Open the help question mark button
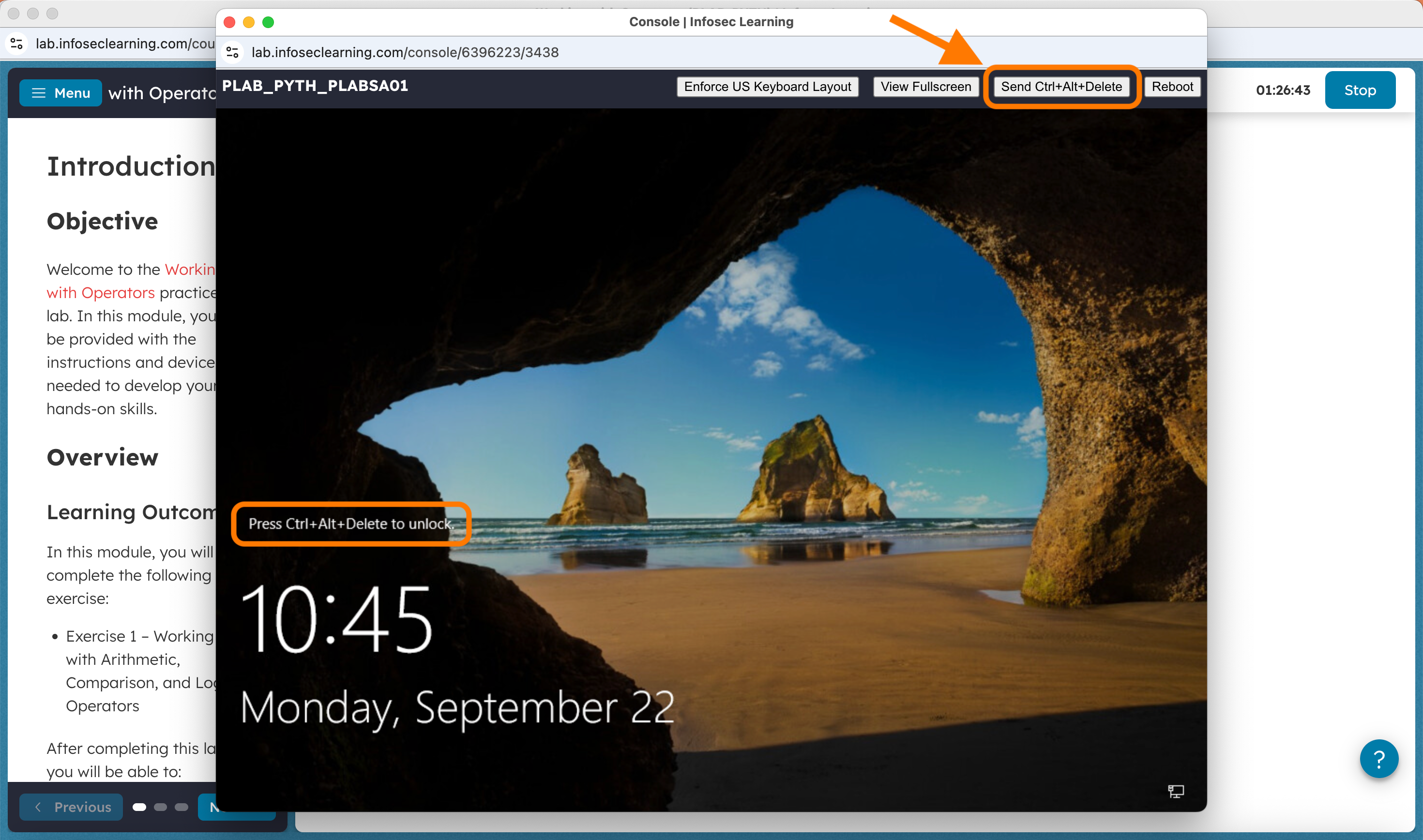 pos(1379,759)
